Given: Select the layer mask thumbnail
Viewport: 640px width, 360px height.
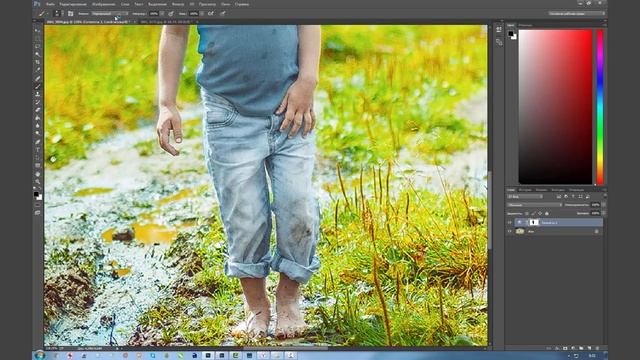Looking at the screenshot, I should [534, 222].
